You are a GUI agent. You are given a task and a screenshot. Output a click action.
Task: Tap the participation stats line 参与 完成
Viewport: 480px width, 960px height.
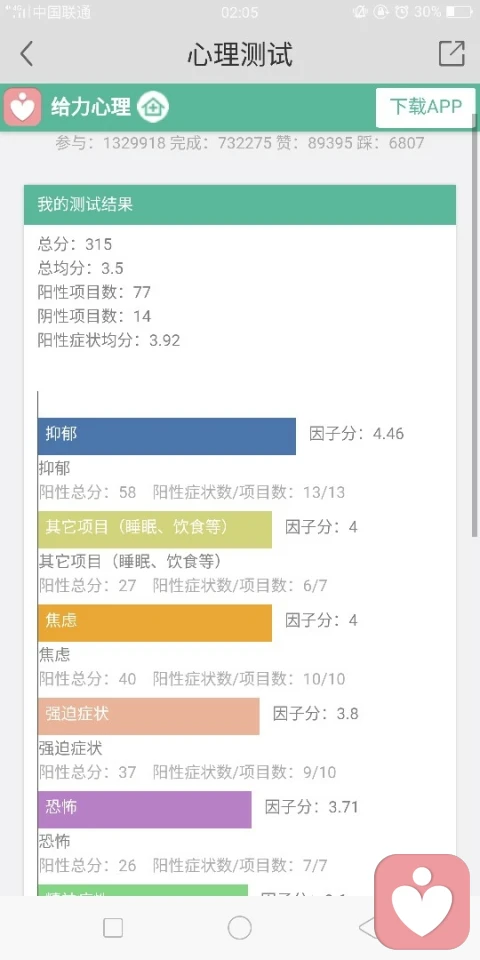point(240,143)
